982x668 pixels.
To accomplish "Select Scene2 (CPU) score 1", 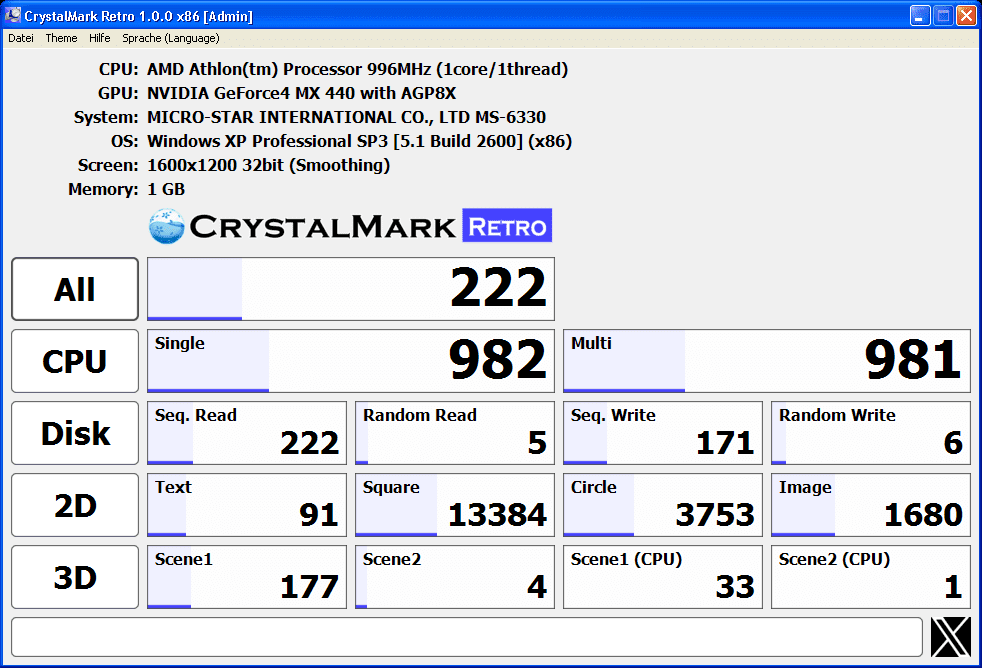I will [x=871, y=577].
